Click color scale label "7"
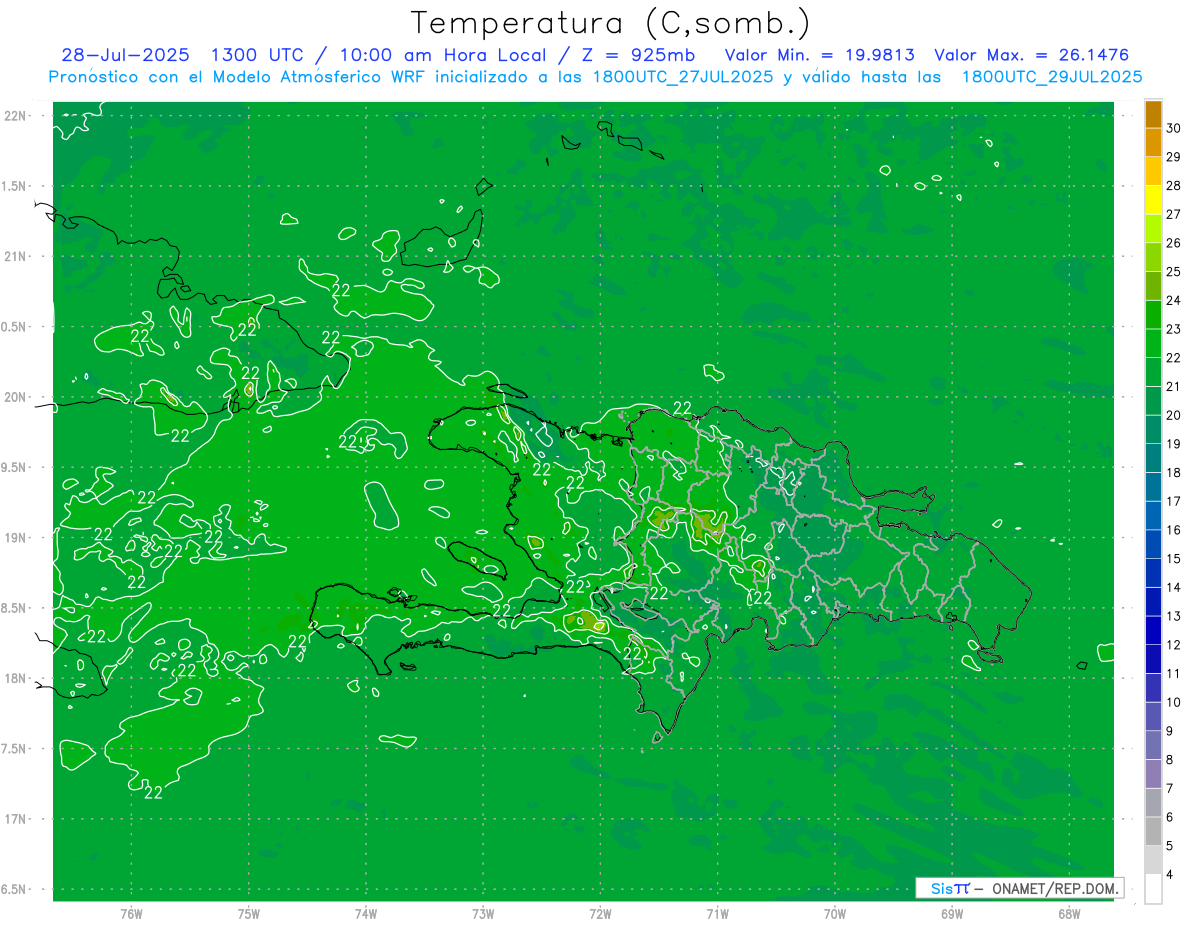Screen dimensions: 1200x927 pyautogui.click(x=1170, y=789)
